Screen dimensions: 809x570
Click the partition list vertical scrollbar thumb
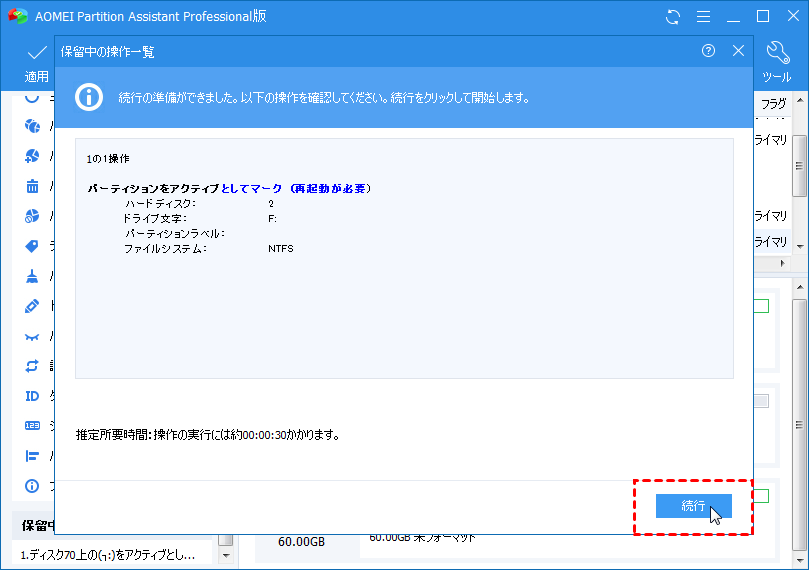click(x=800, y=166)
